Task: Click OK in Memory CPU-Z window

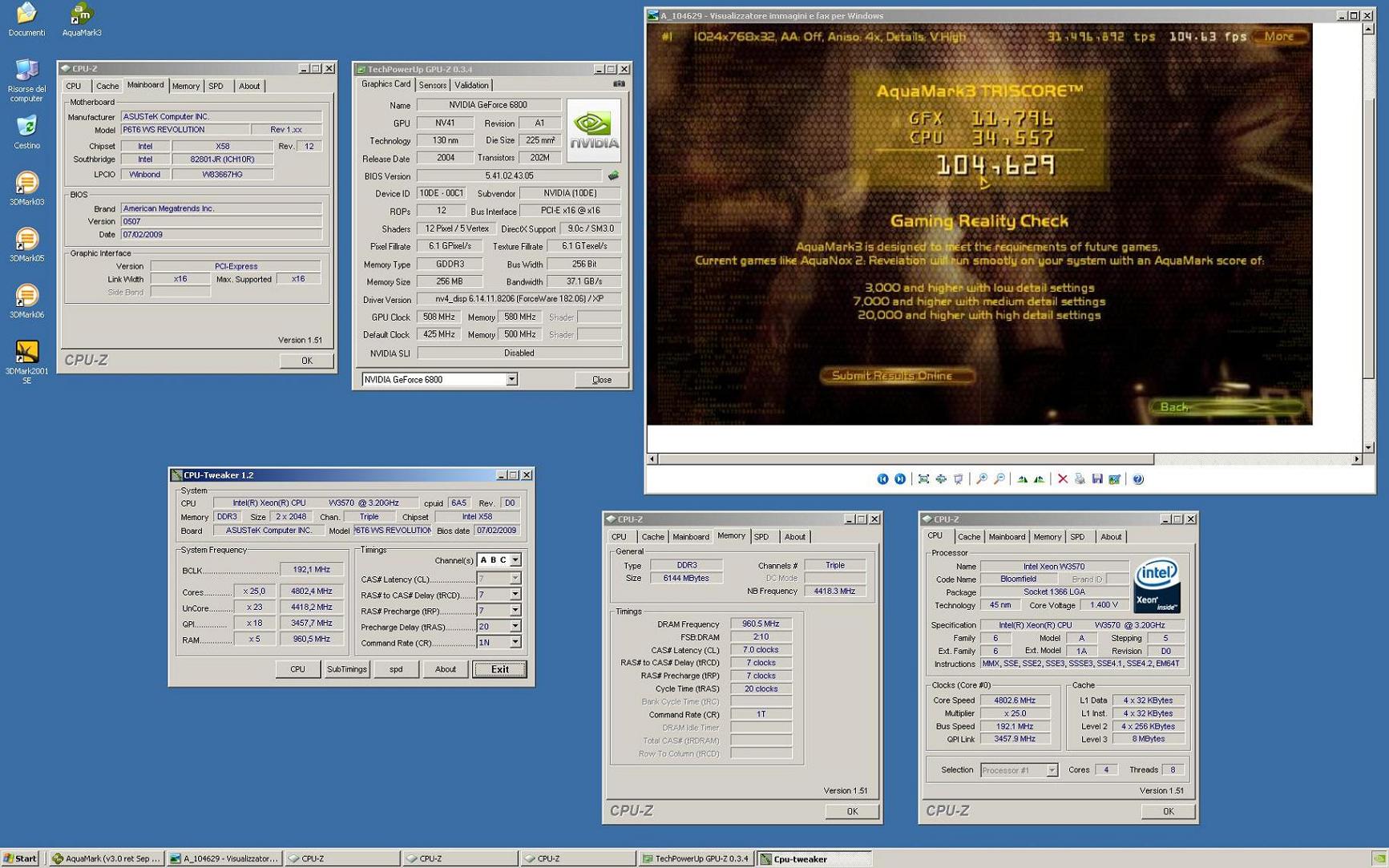Action: (852, 811)
